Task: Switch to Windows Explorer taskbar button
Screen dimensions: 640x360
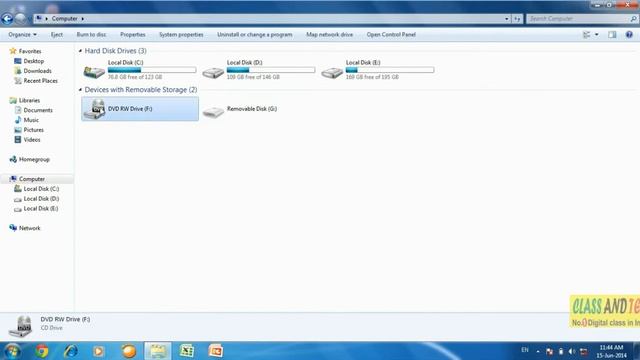Action: click(158, 351)
